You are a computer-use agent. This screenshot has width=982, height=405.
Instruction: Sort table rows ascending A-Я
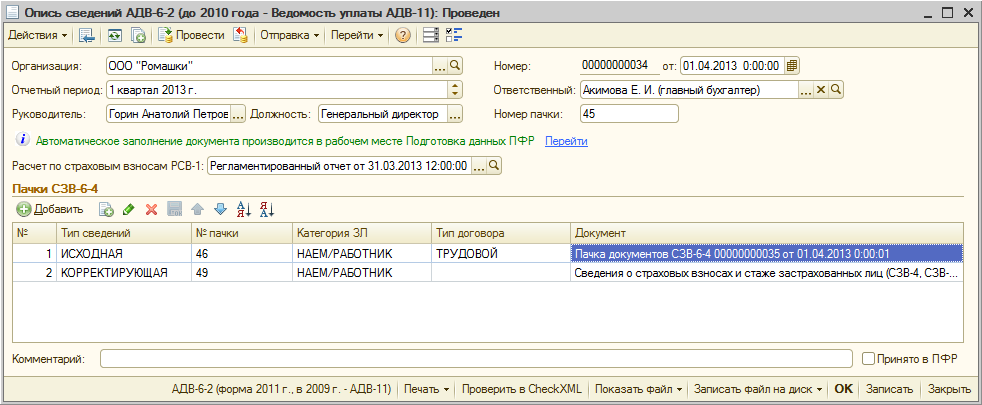coord(244,209)
